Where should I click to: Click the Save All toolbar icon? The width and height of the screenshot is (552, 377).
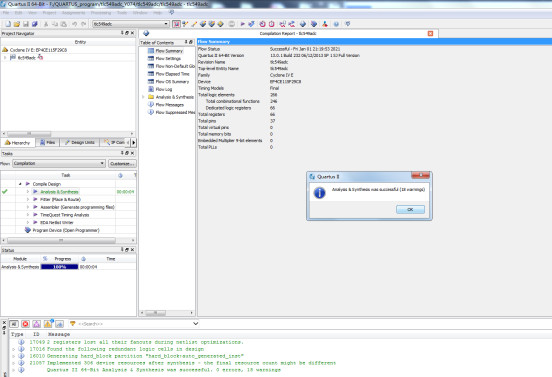[x=34, y=24]
